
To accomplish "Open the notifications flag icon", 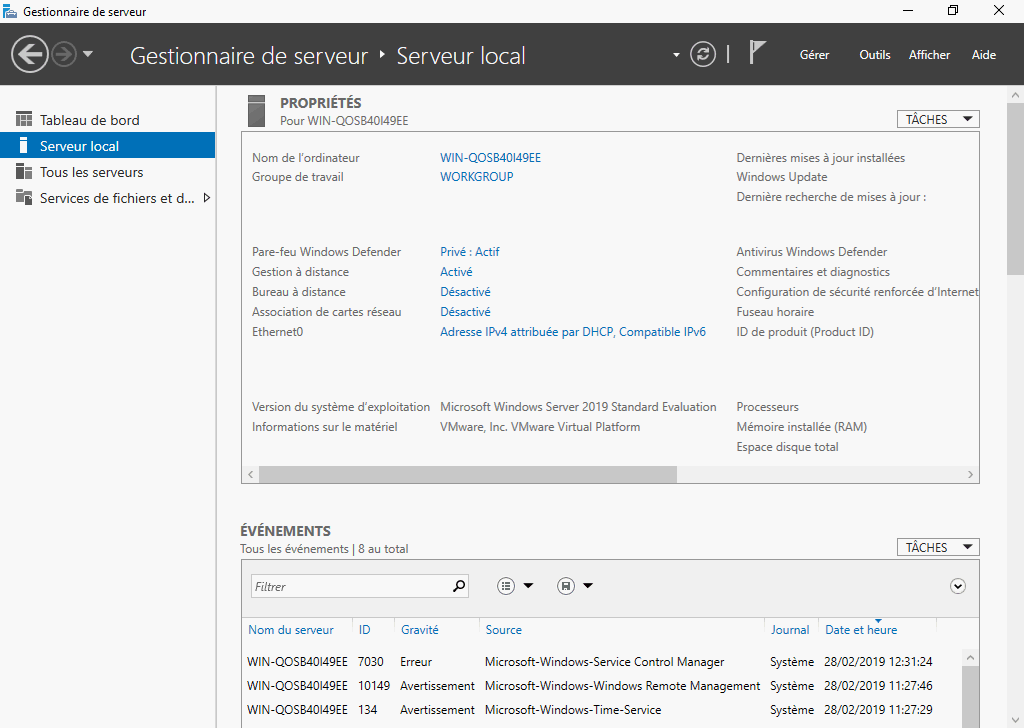I will tap(757, 54).
